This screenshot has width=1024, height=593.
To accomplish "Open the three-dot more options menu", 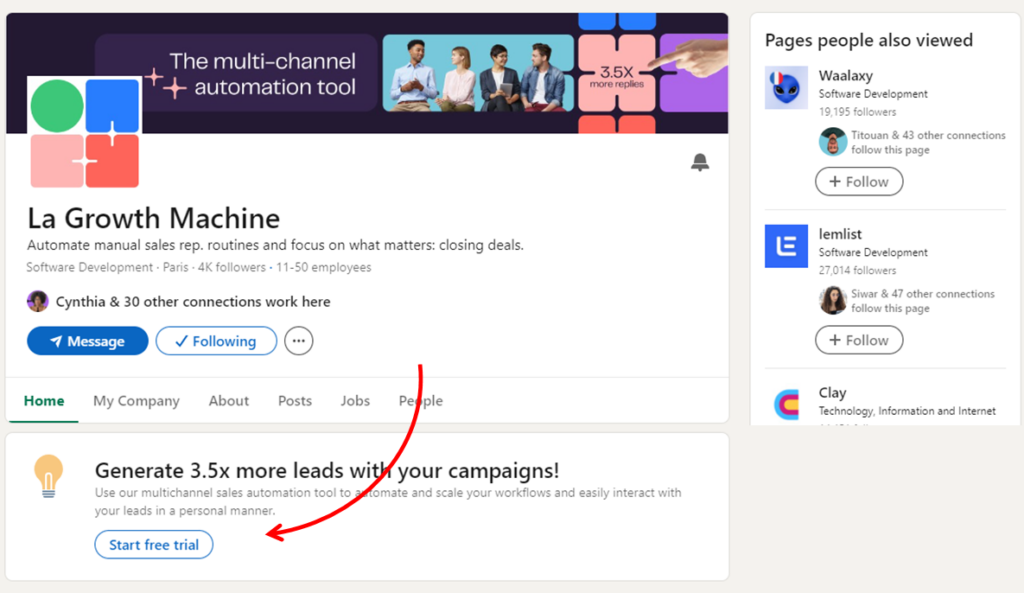I will point(298,341).
